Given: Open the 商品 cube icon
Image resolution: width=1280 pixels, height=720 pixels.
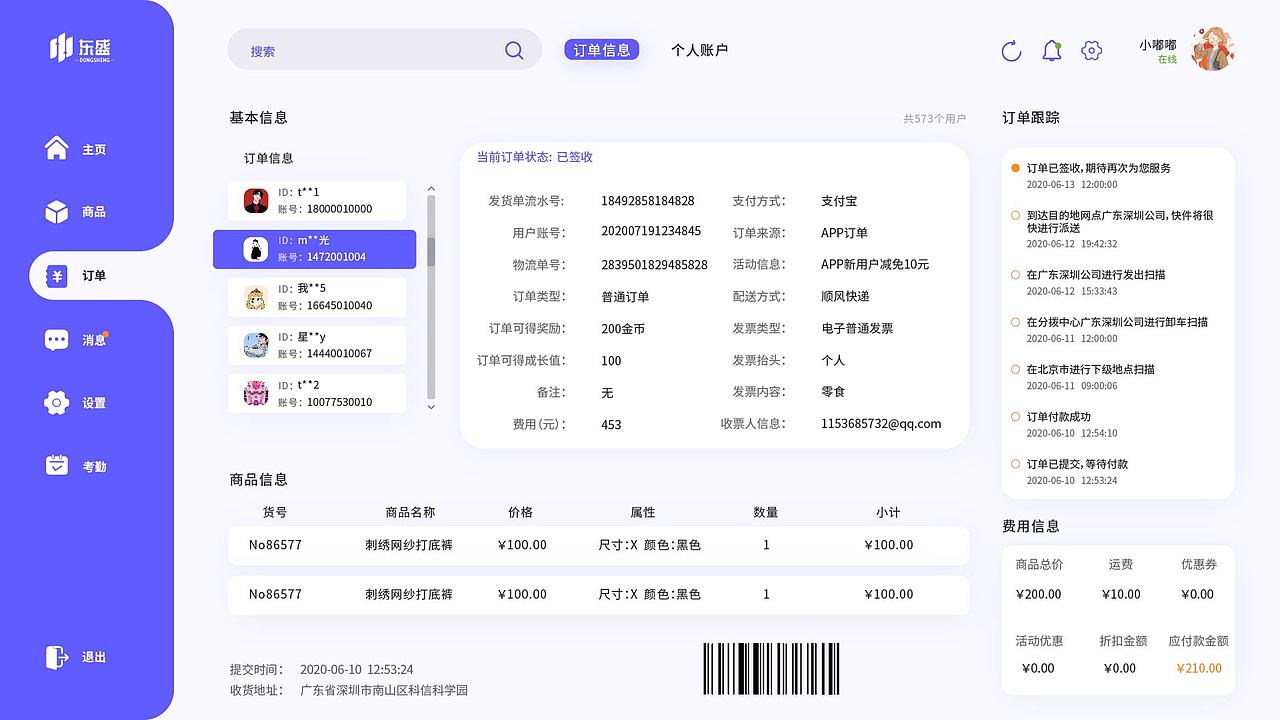Looking at the screenshot, I should 57,212.
